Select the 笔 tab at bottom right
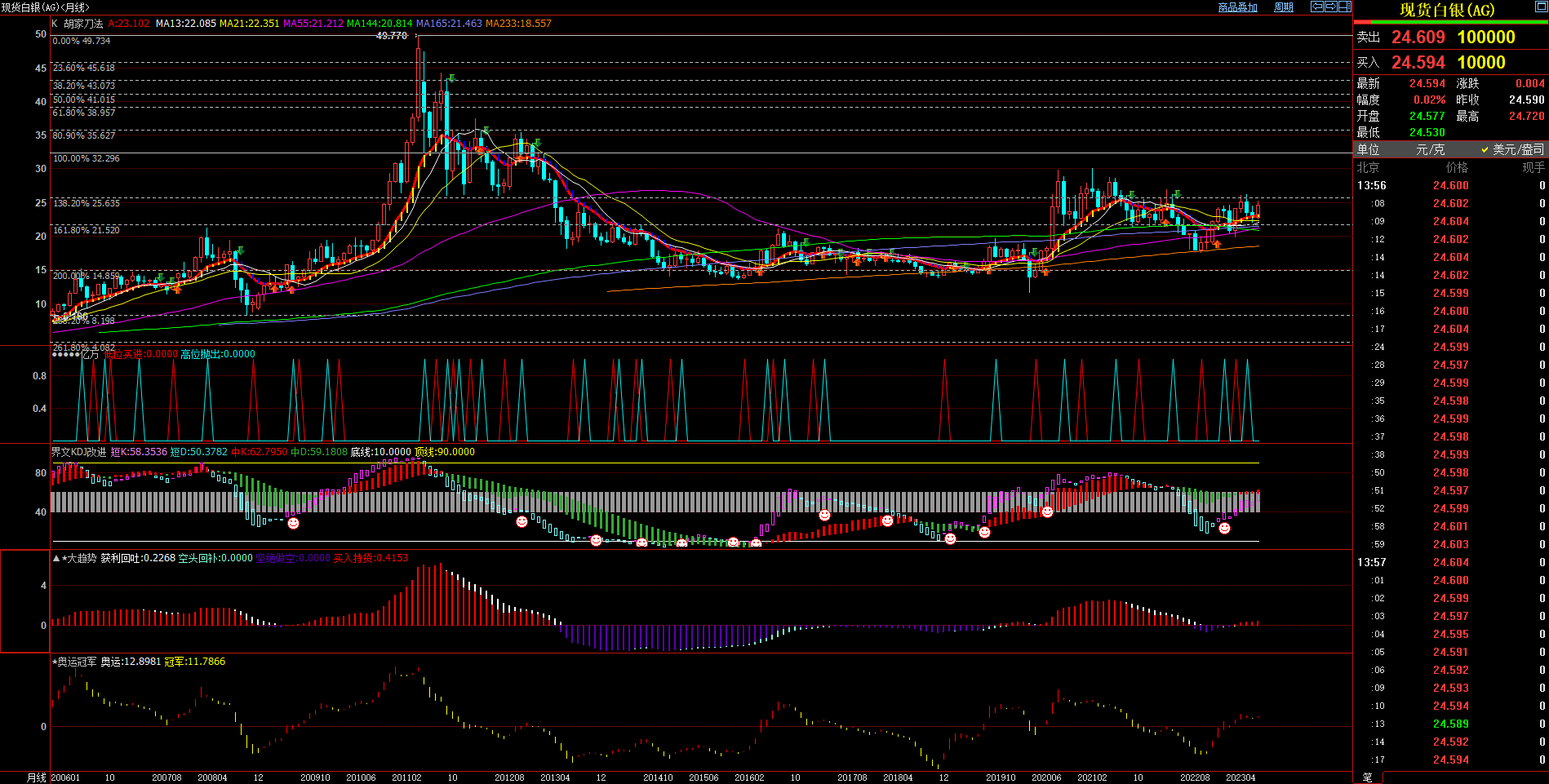This screenshot has height=784, width=1549. [1368, 777]
